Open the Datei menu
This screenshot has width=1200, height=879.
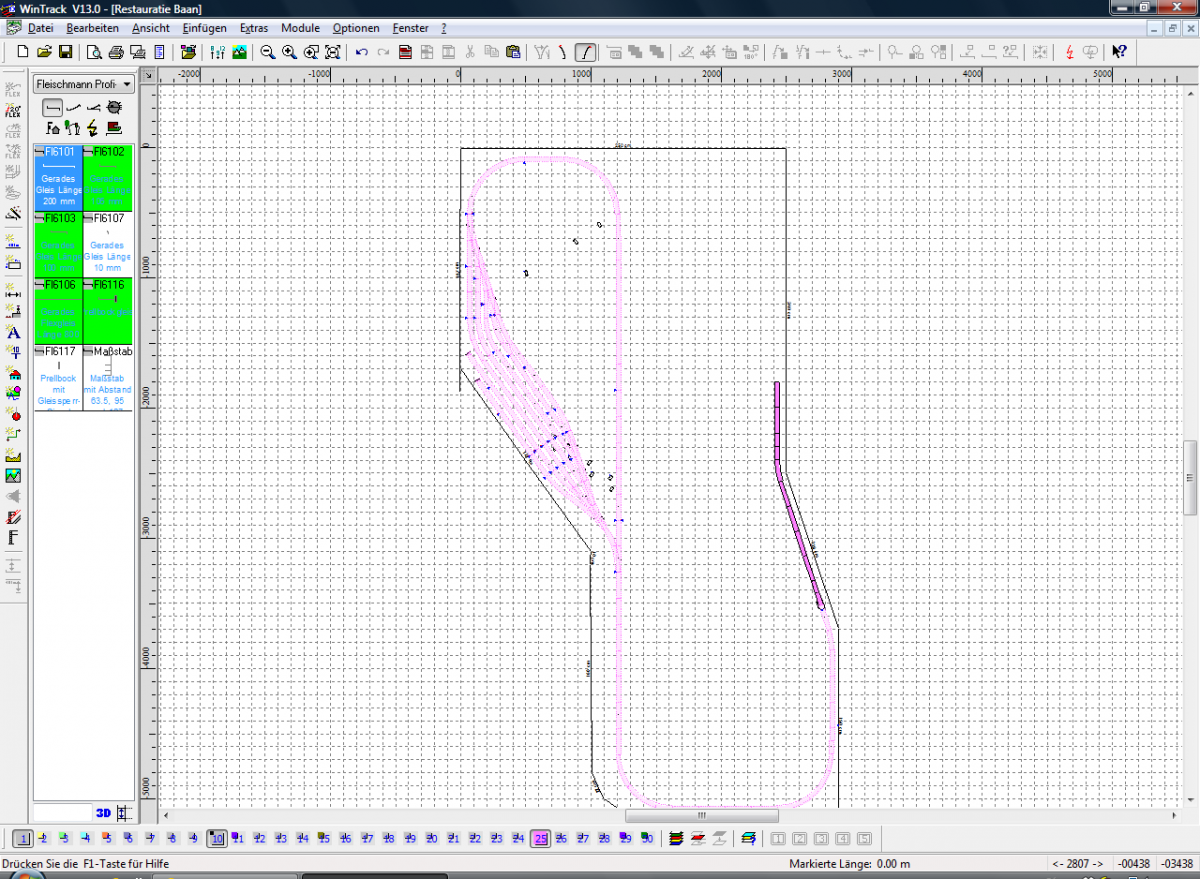tap(40, 28)
